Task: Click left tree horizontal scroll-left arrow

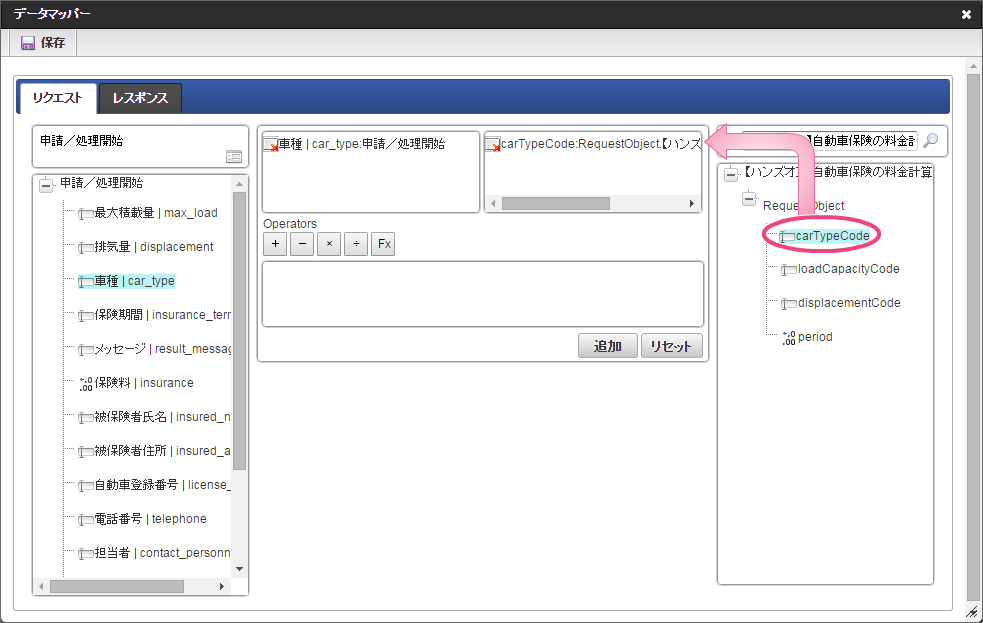Action: 41,587
